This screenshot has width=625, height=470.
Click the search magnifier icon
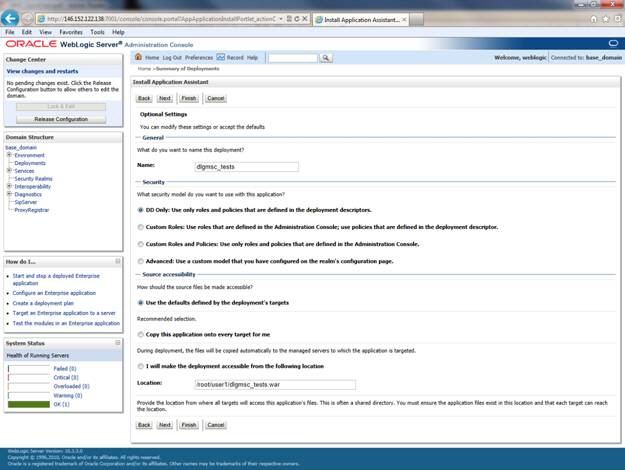tap(326, 58)
